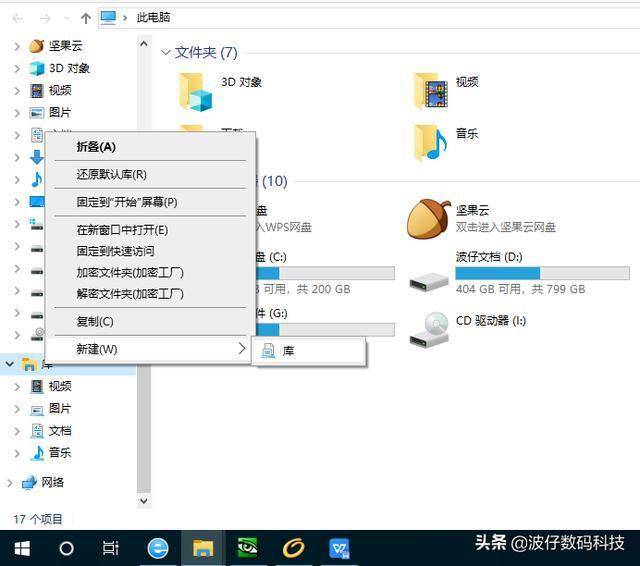Select 音乐 library under 库
The height and width of the screenshot is (566, 640).
[60, 452]
